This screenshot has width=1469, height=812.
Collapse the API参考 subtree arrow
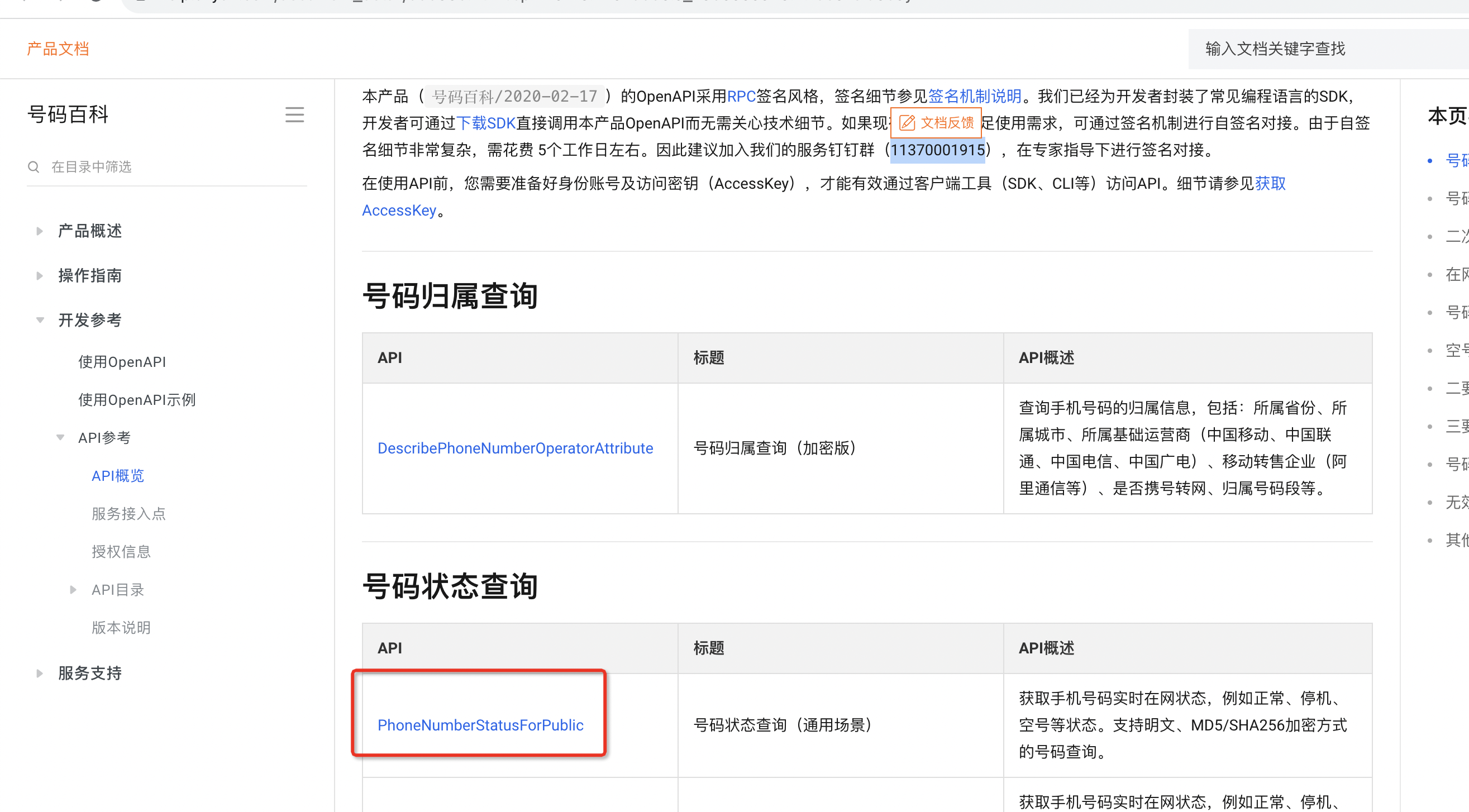coord(60,437)
